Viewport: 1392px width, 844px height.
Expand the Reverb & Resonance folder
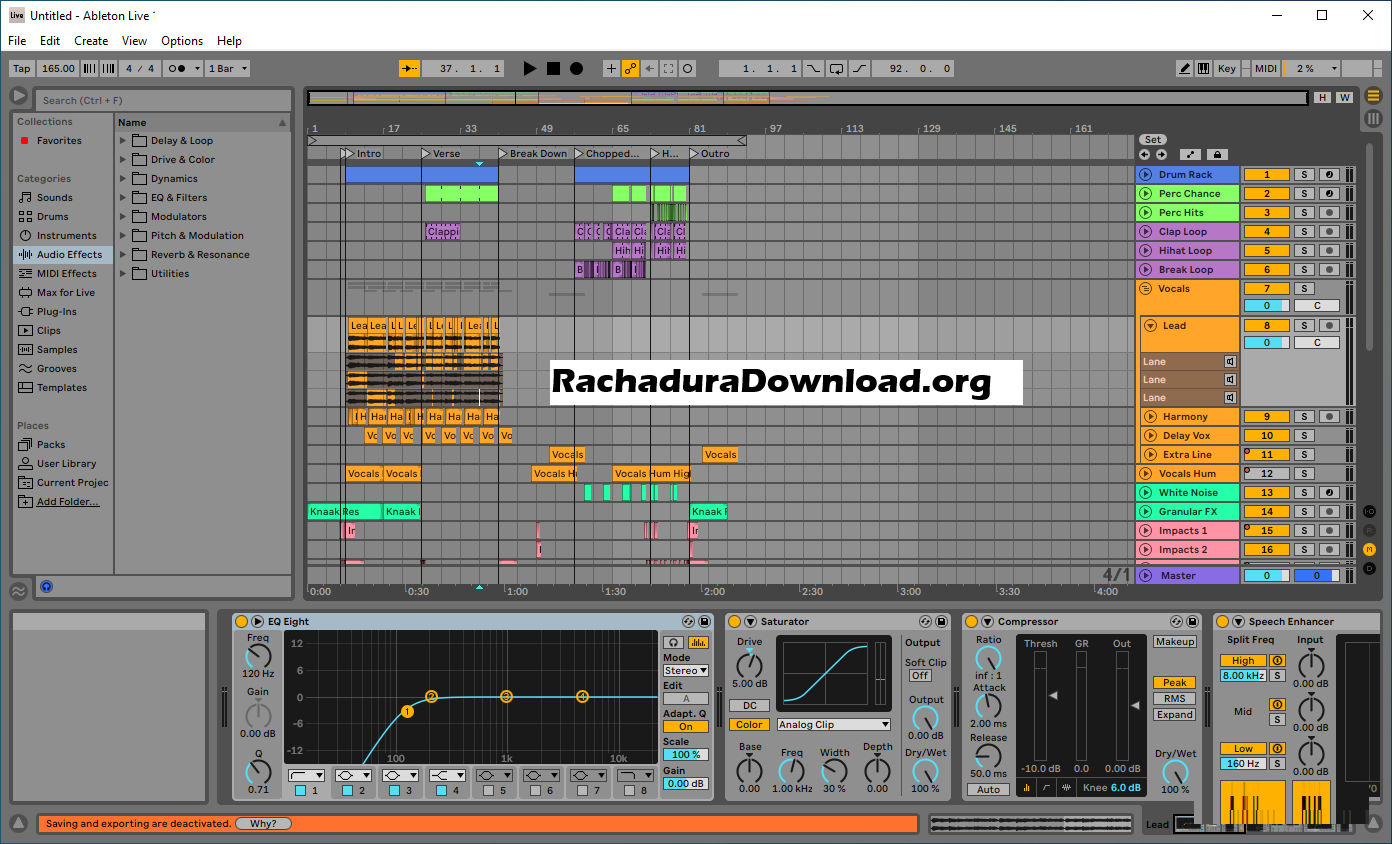point(123,254)
